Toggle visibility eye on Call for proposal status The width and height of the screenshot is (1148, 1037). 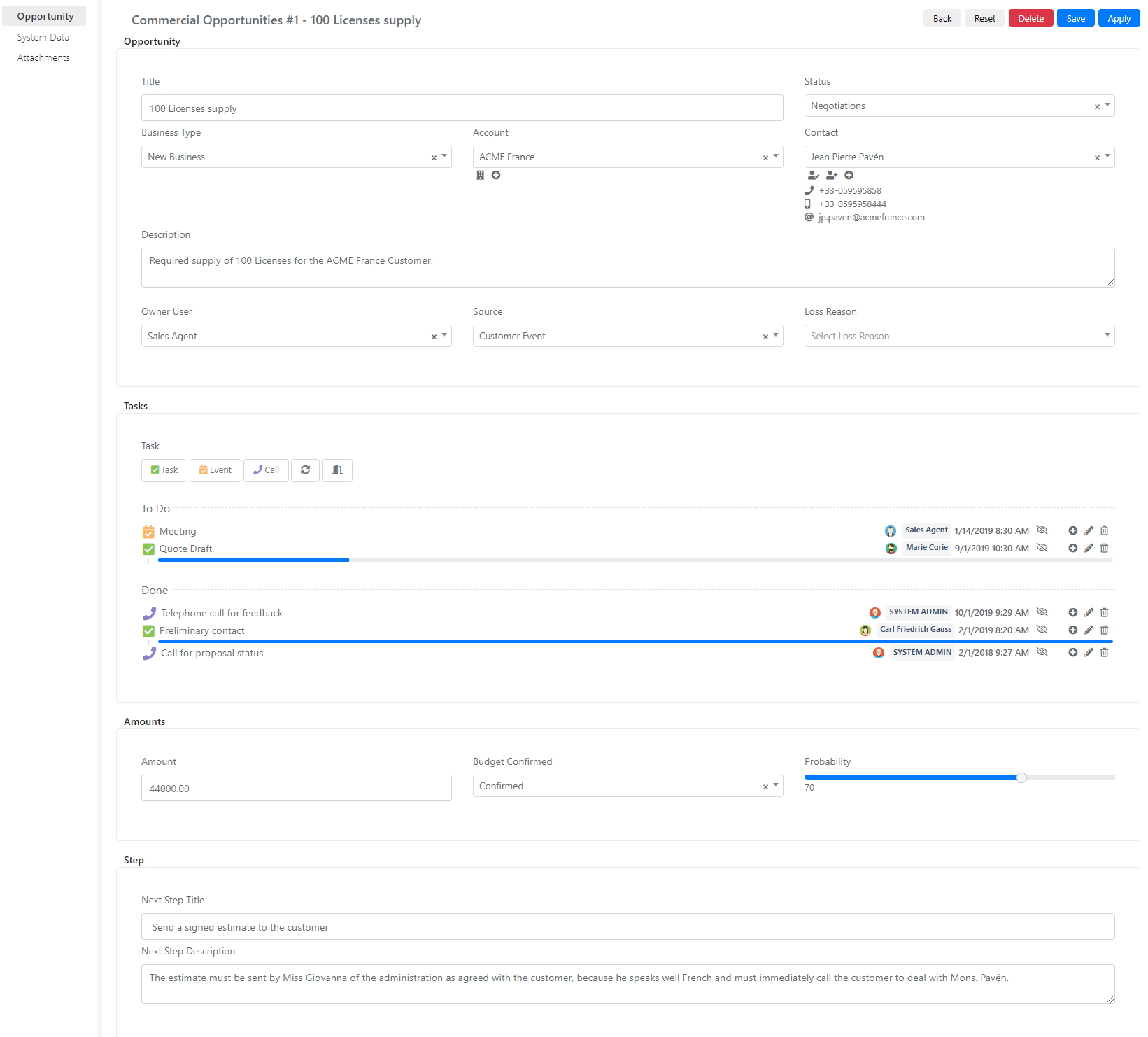coord(1042,652)
